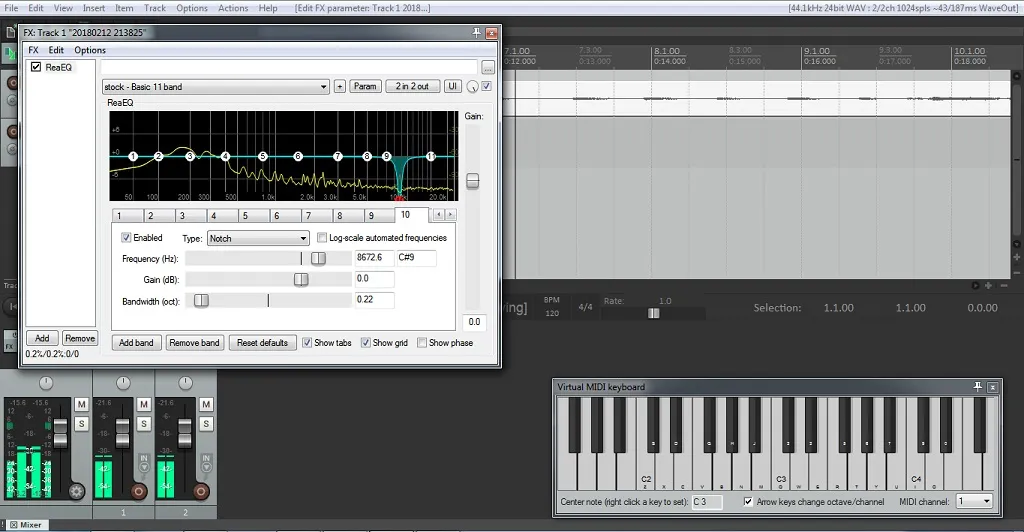Open MIDI channel dropdown

point(975,501)
